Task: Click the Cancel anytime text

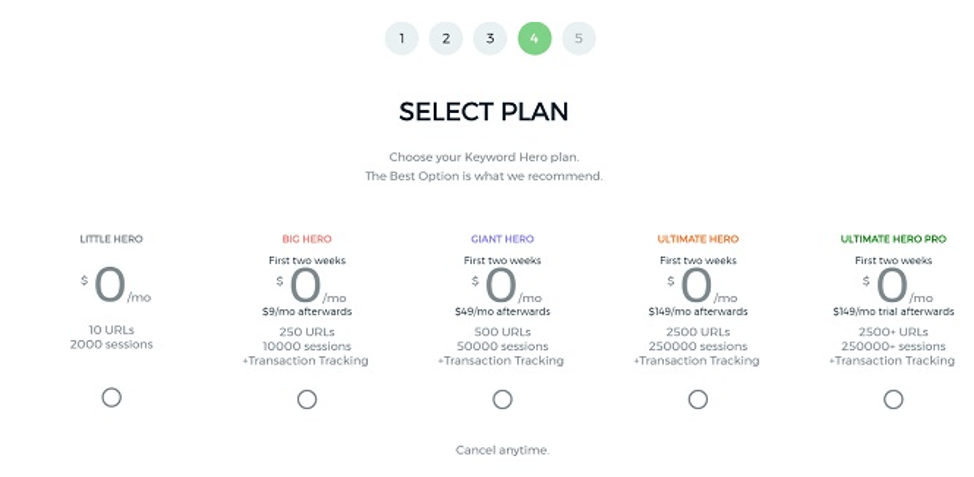Action: pos(502,450)
